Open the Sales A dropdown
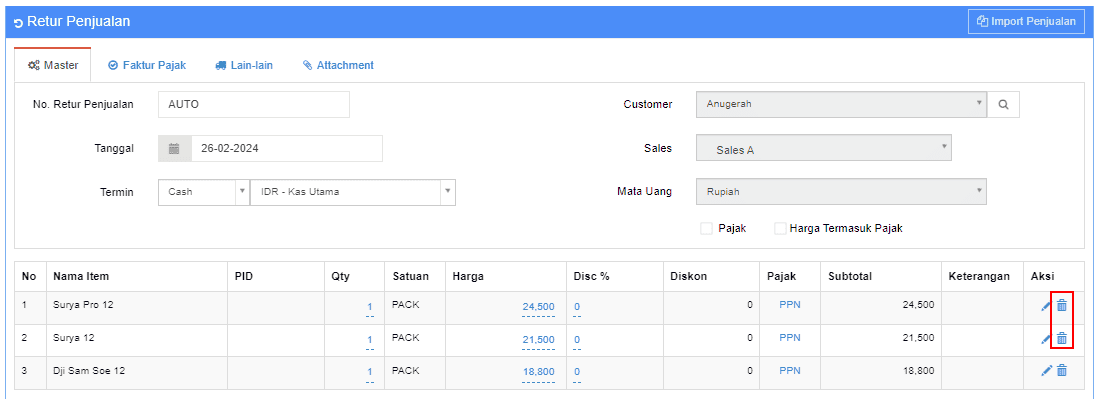 coord(824,148)
